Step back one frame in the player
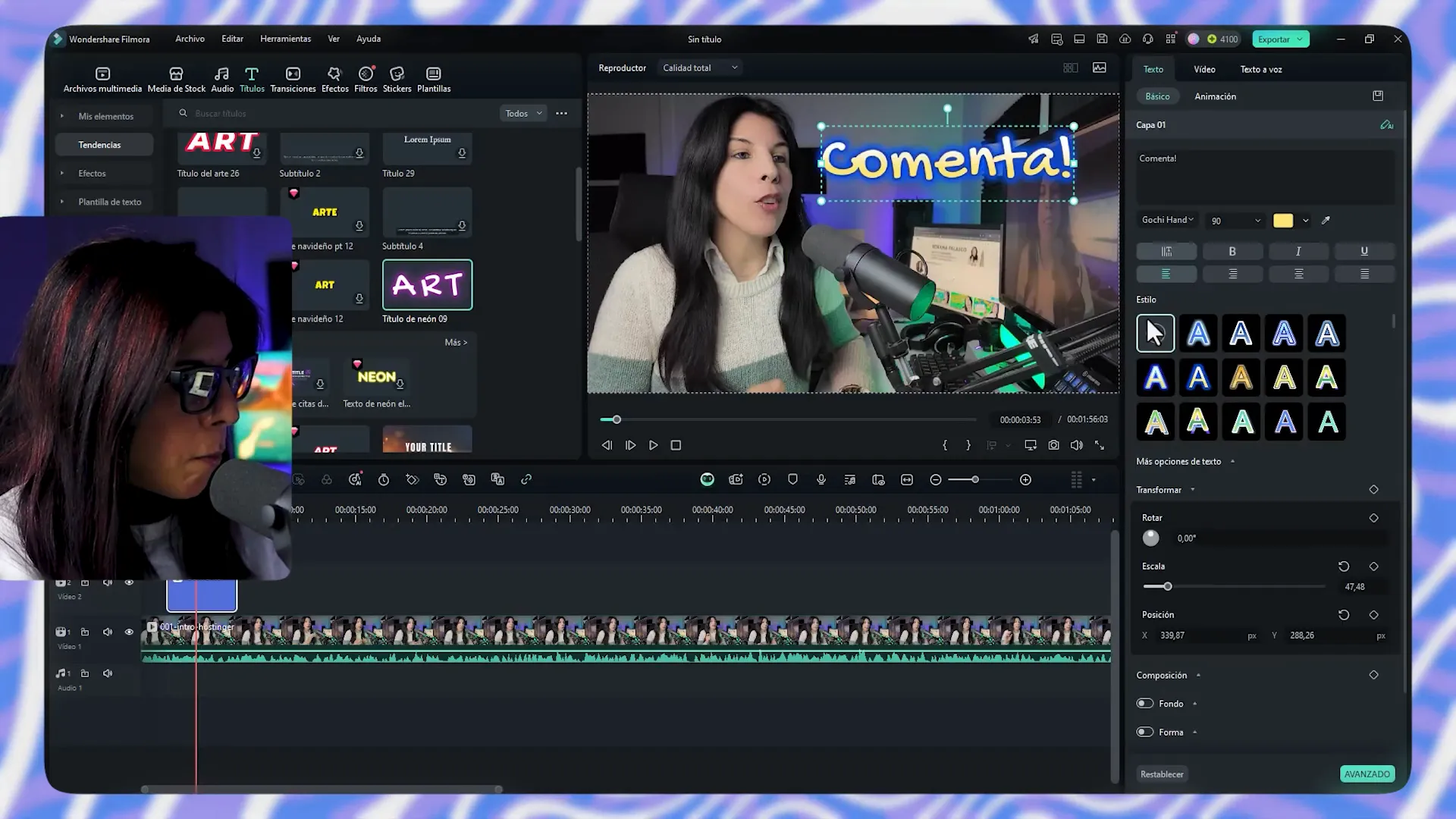Image resolution: width=1456 pixels, height=819 pixels. pyautogui.click(x=607, y=446)
